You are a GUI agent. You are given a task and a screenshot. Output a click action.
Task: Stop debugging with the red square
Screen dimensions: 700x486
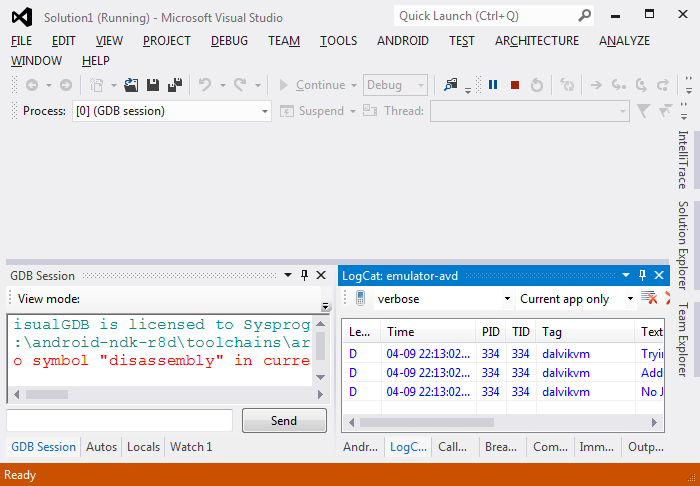click(x=515, y=85)
